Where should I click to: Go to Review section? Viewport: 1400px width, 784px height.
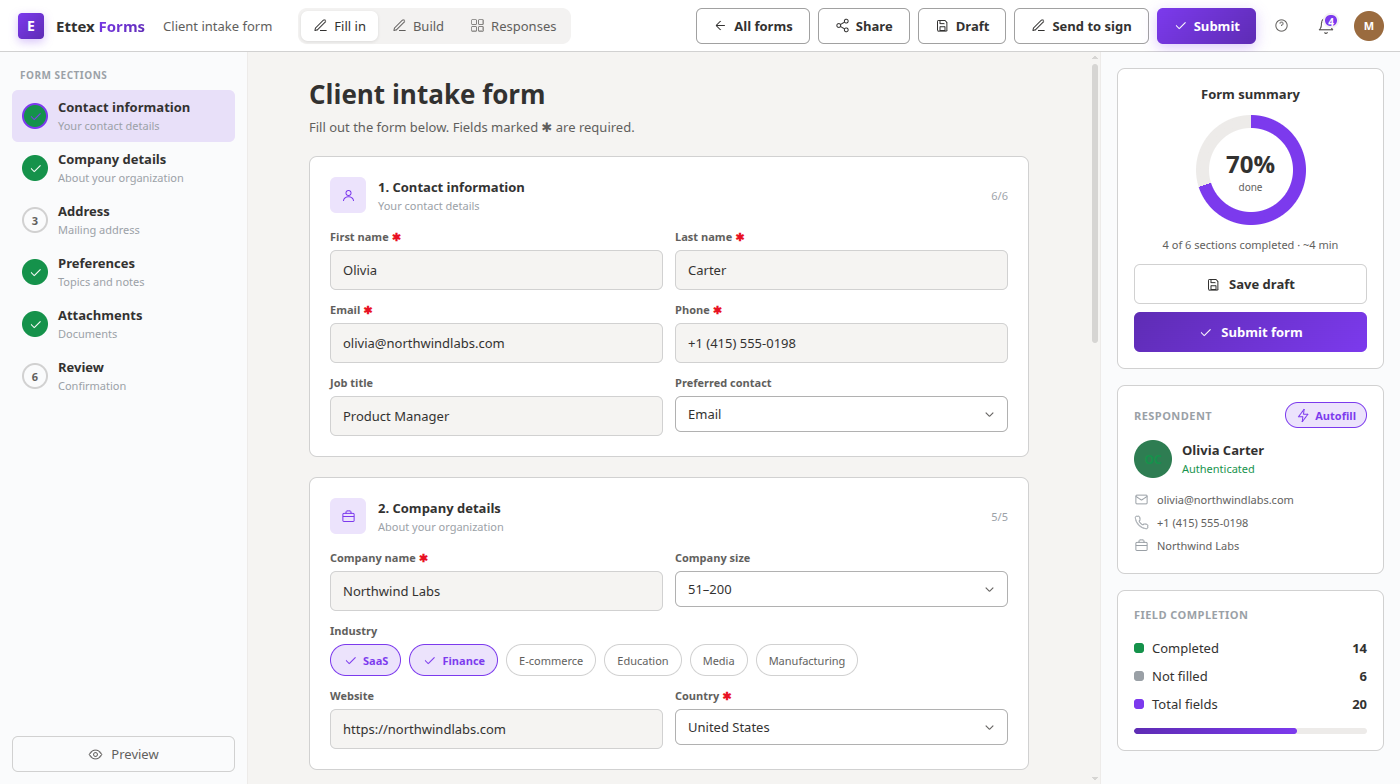pyautogui.click(x=123, y=376)
